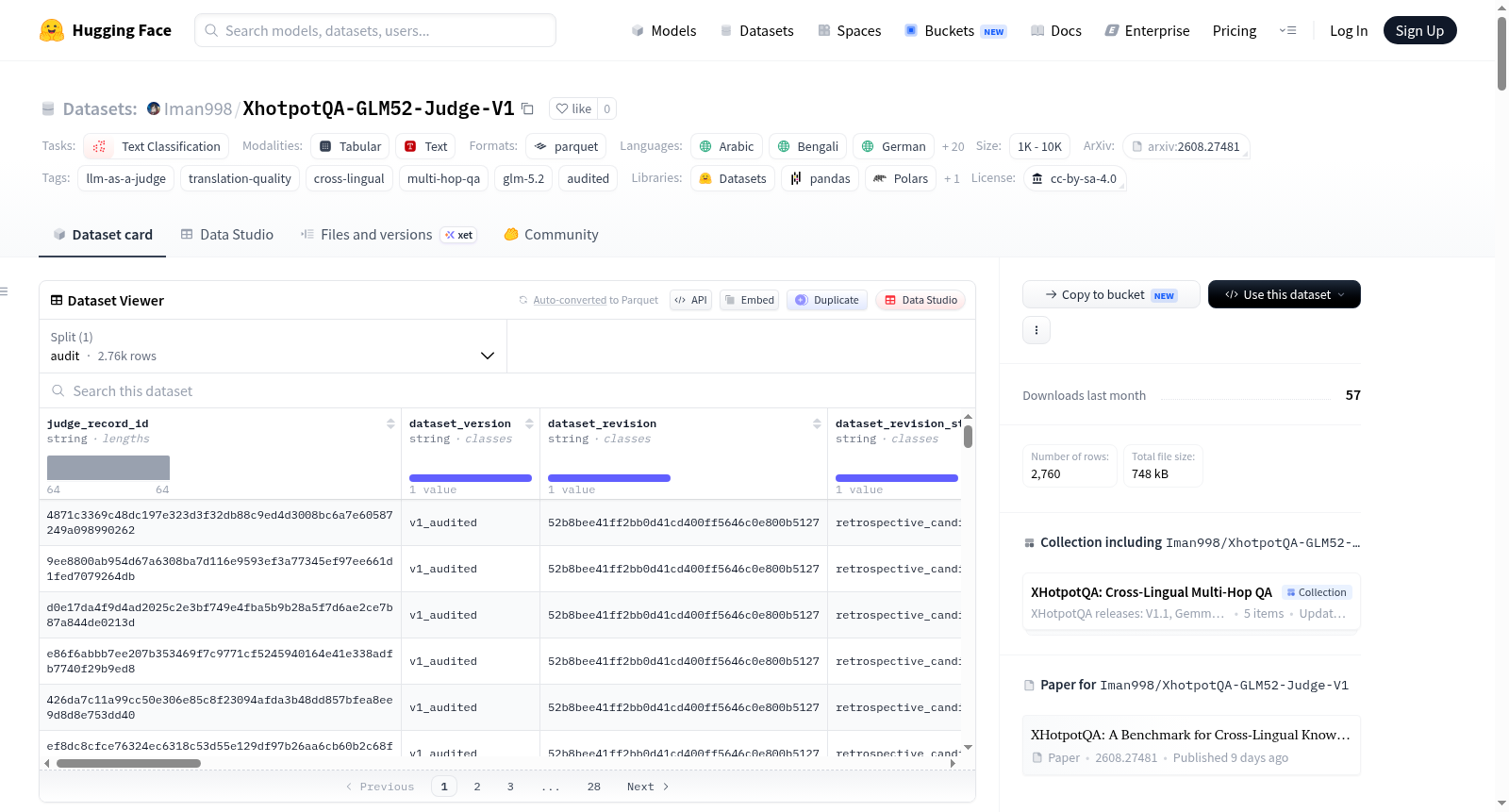Image resolution: width=1509 pixels, height=812 pixels.
Task: Filter by German language tag
Action: tap(894, 146)
